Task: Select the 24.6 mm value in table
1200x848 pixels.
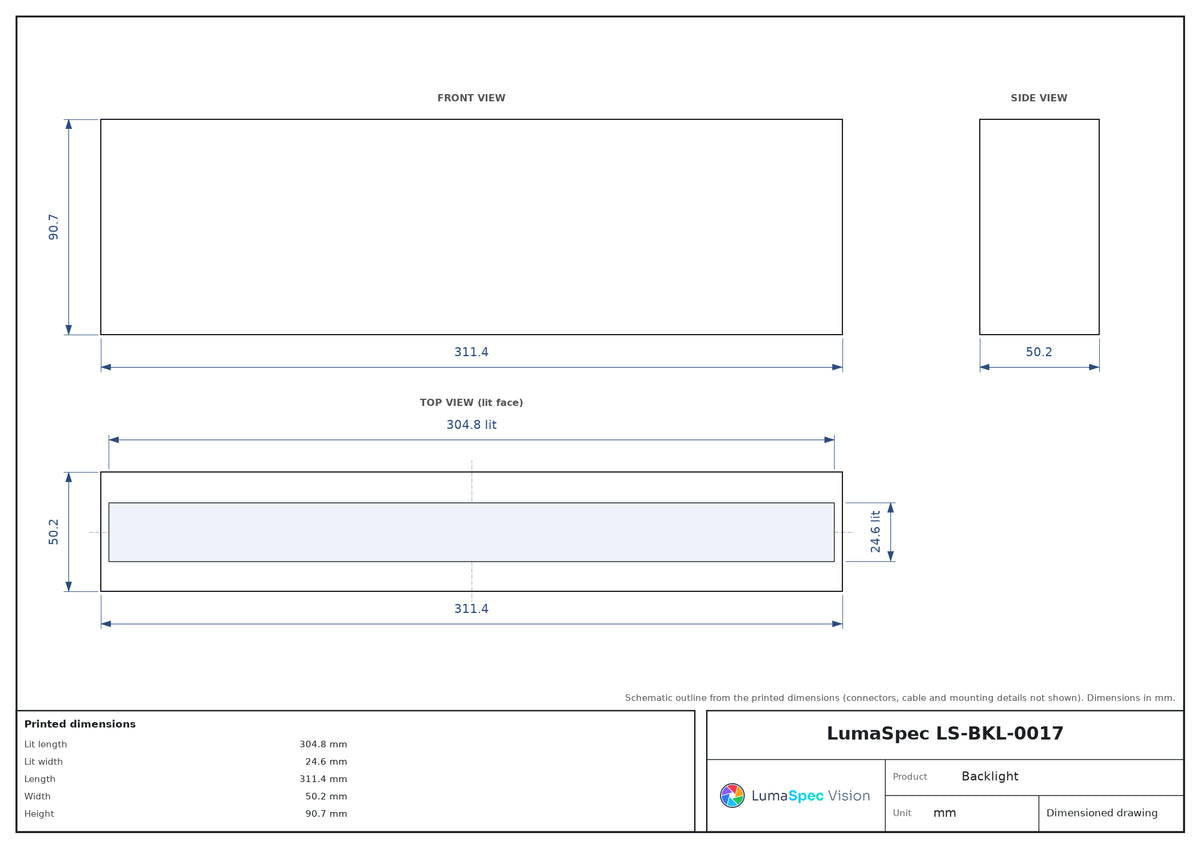Action: (x=326, y=762)
